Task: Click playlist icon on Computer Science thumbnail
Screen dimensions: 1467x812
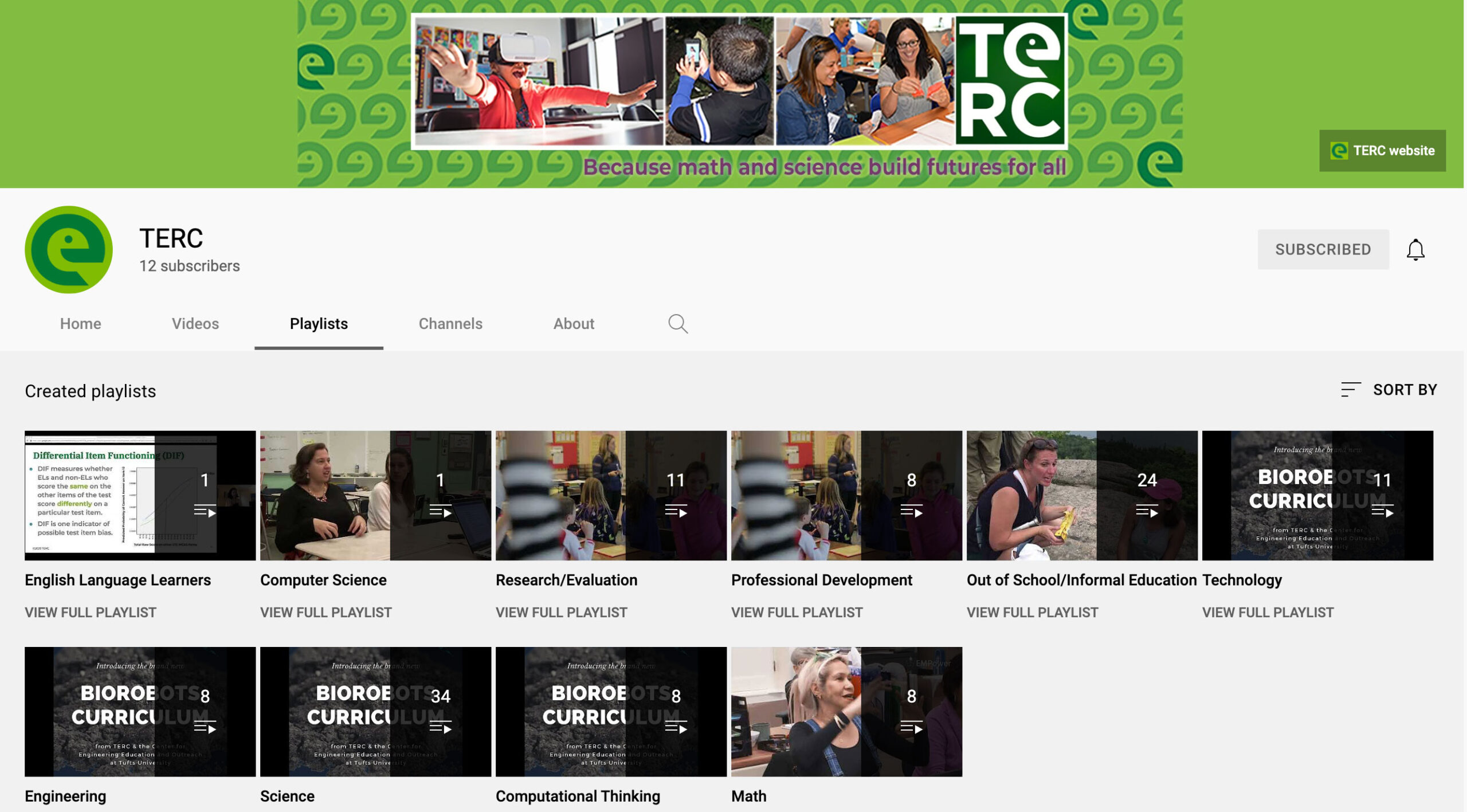Action: pos(440,511)
